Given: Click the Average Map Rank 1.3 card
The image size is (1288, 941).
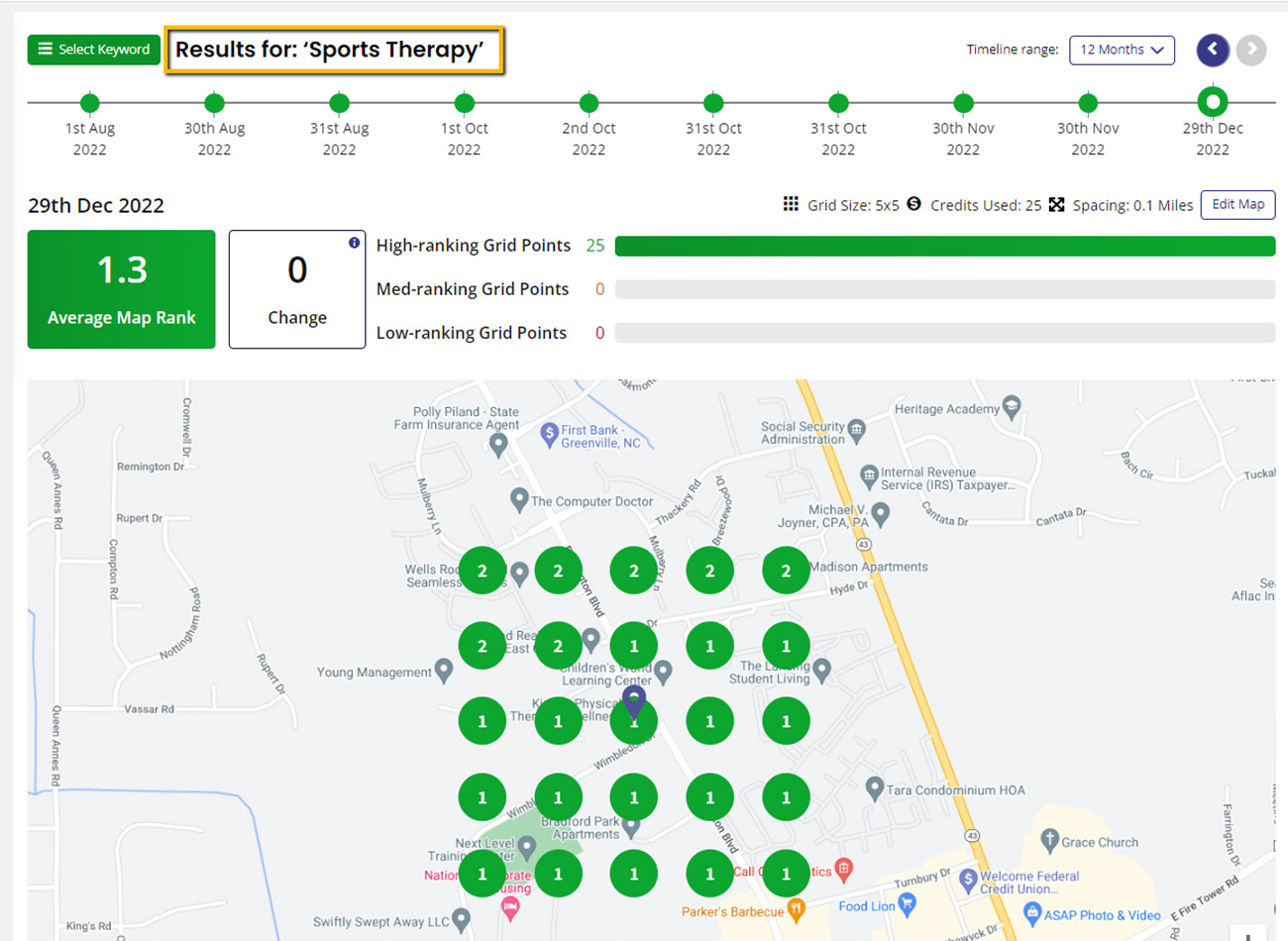Looking at the screenshot, I should pos(122,289).
